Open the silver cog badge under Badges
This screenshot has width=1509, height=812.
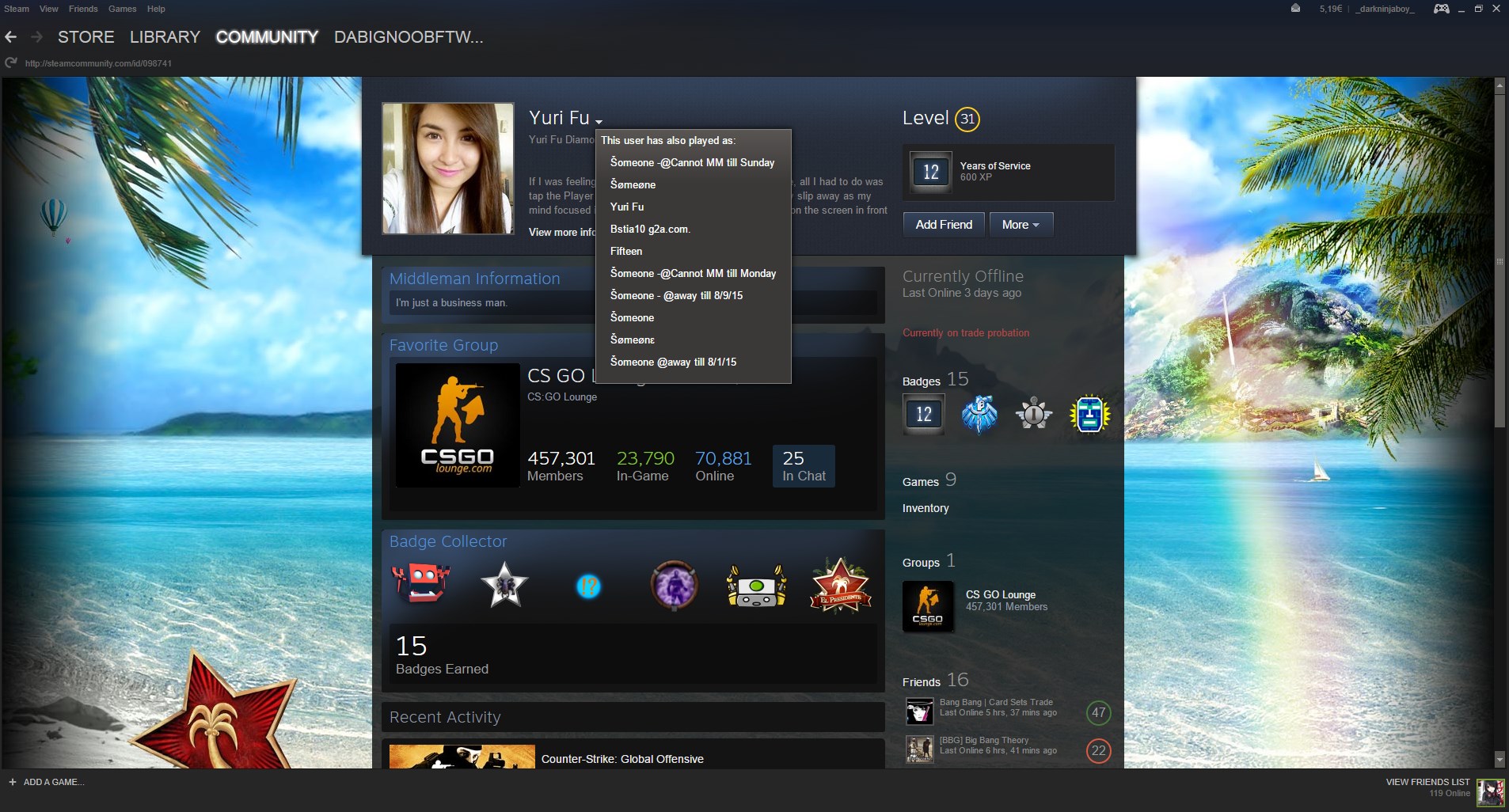pyautogui.click(x=1034, y=414)
